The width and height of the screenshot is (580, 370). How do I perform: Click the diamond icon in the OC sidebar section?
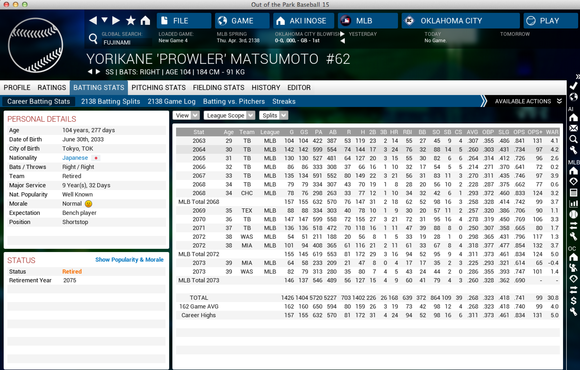click(573, 278)
